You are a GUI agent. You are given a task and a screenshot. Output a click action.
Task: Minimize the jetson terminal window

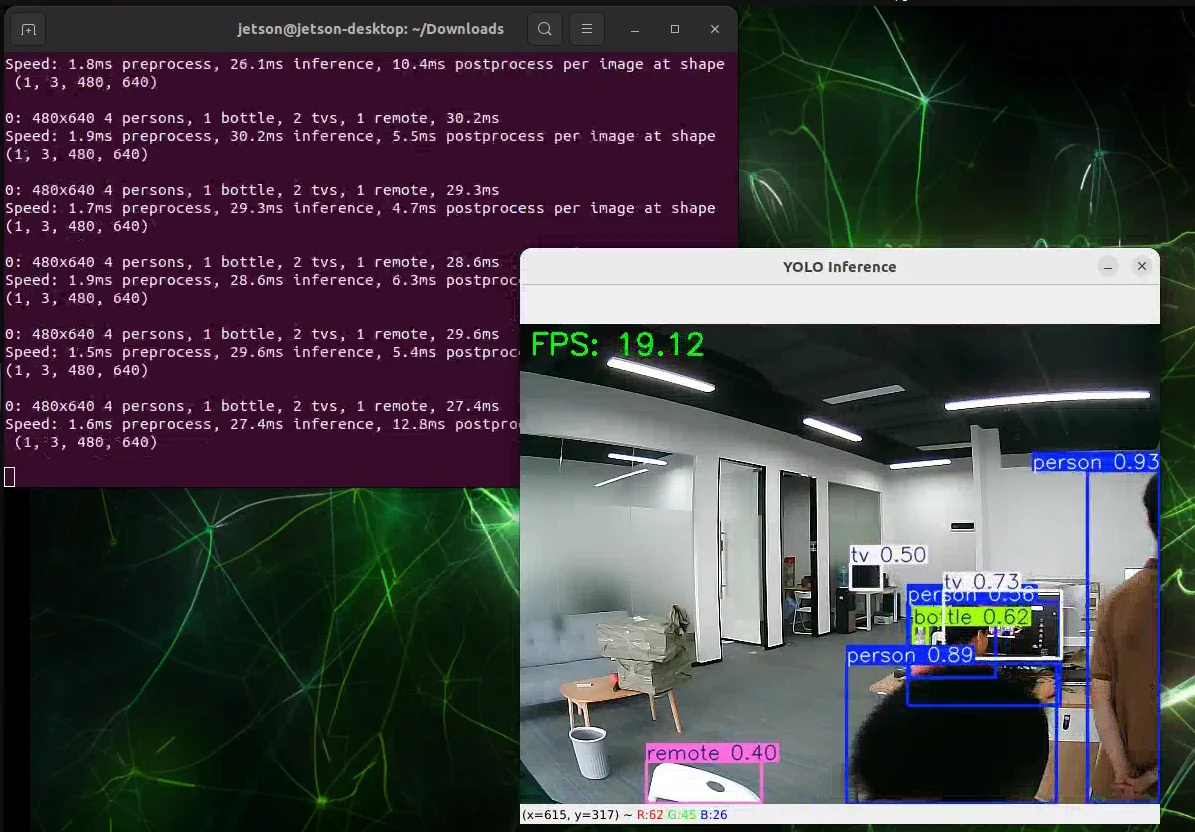pos(635,29)
